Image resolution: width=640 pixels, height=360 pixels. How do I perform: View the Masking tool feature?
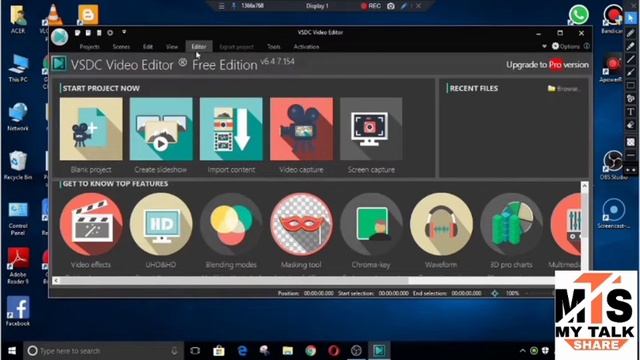coord(301,224)
